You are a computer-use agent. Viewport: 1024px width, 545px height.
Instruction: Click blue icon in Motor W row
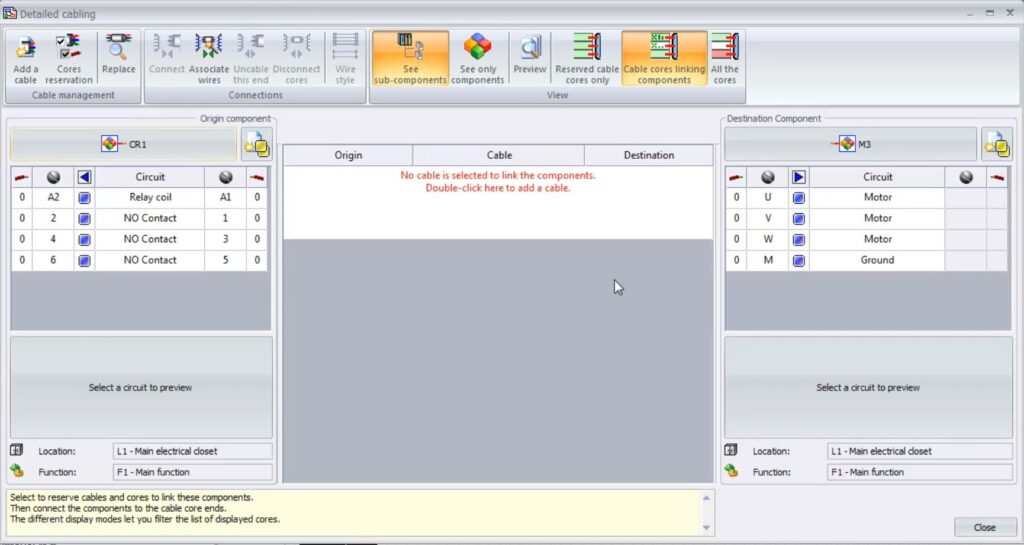coord(798,240)
